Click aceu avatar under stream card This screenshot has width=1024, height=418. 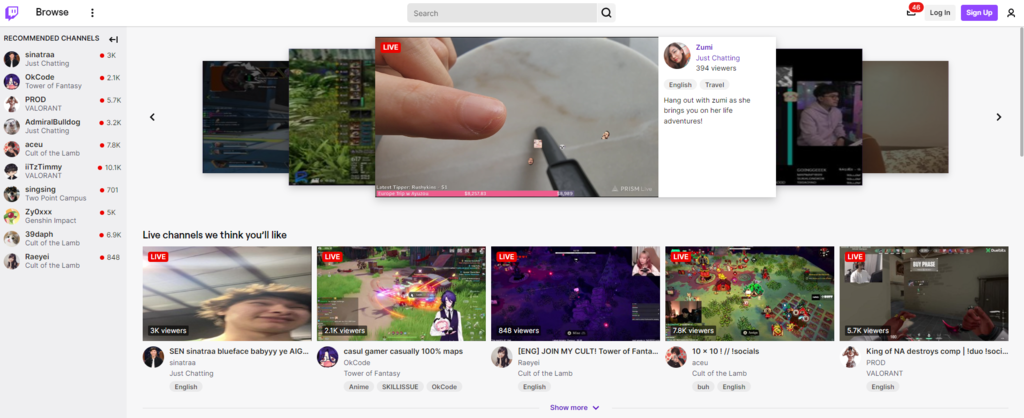[x=676, y=357]
